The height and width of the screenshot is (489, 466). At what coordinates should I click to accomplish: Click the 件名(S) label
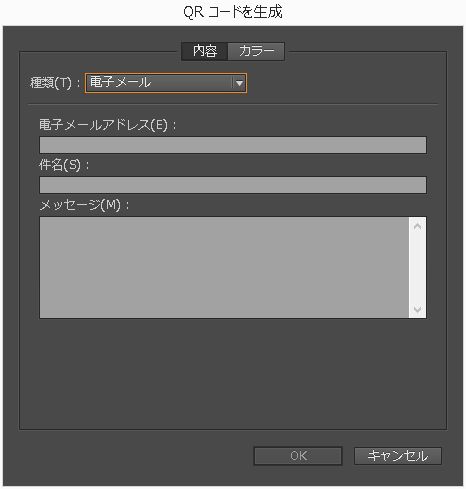64,165
